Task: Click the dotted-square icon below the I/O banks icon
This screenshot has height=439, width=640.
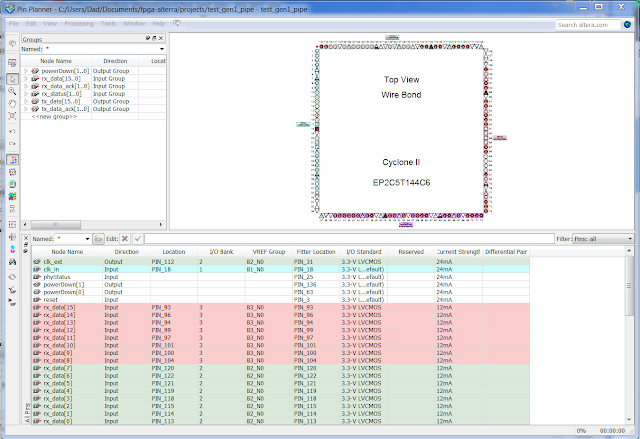Action: coord(12,172)
